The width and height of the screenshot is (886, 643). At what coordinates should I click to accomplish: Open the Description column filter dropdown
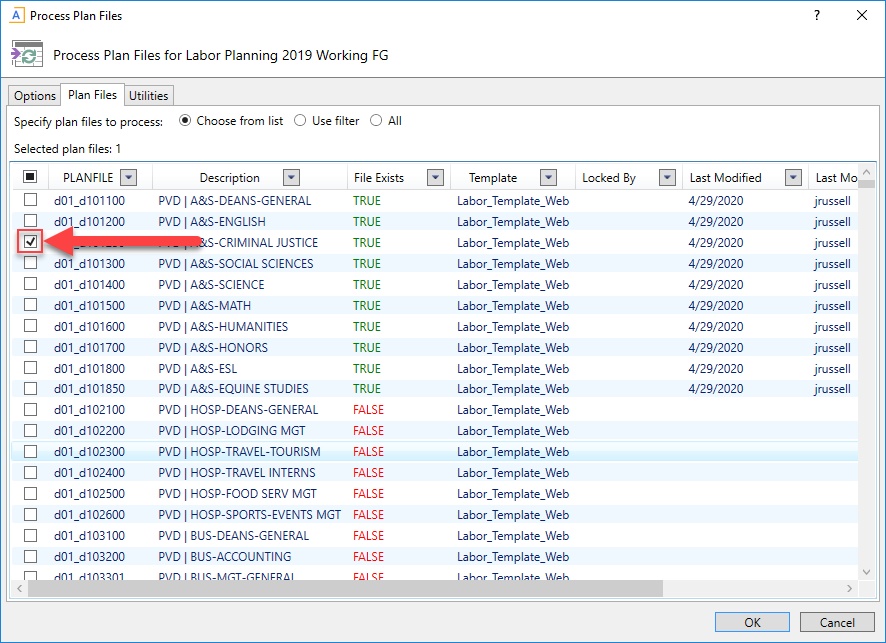coord(291,178)
